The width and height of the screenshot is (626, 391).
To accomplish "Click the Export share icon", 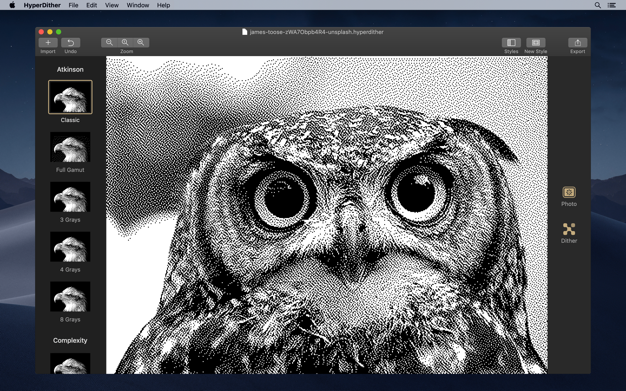I will 578,43.
